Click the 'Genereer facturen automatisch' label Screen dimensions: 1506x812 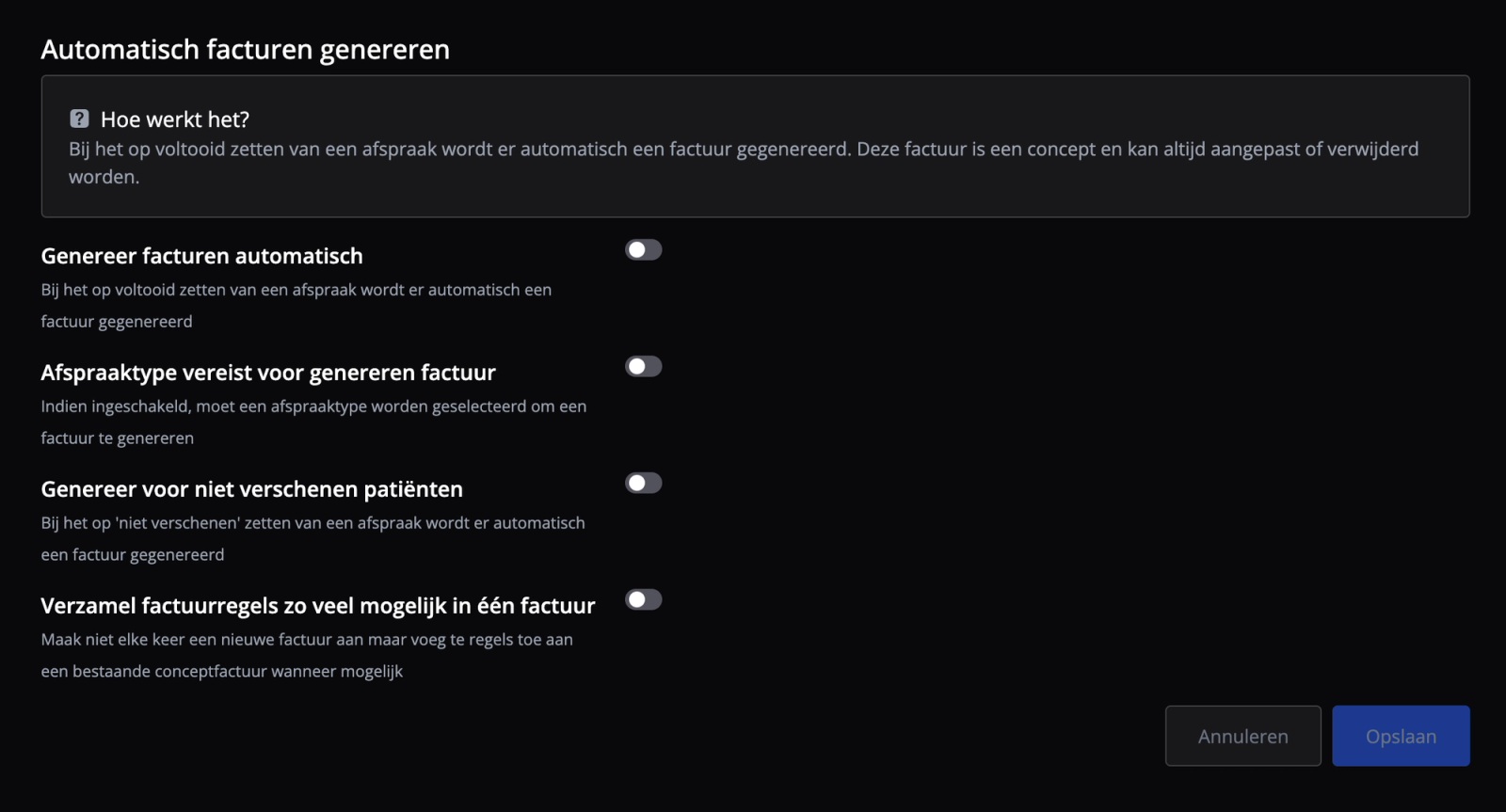(202, 255)
